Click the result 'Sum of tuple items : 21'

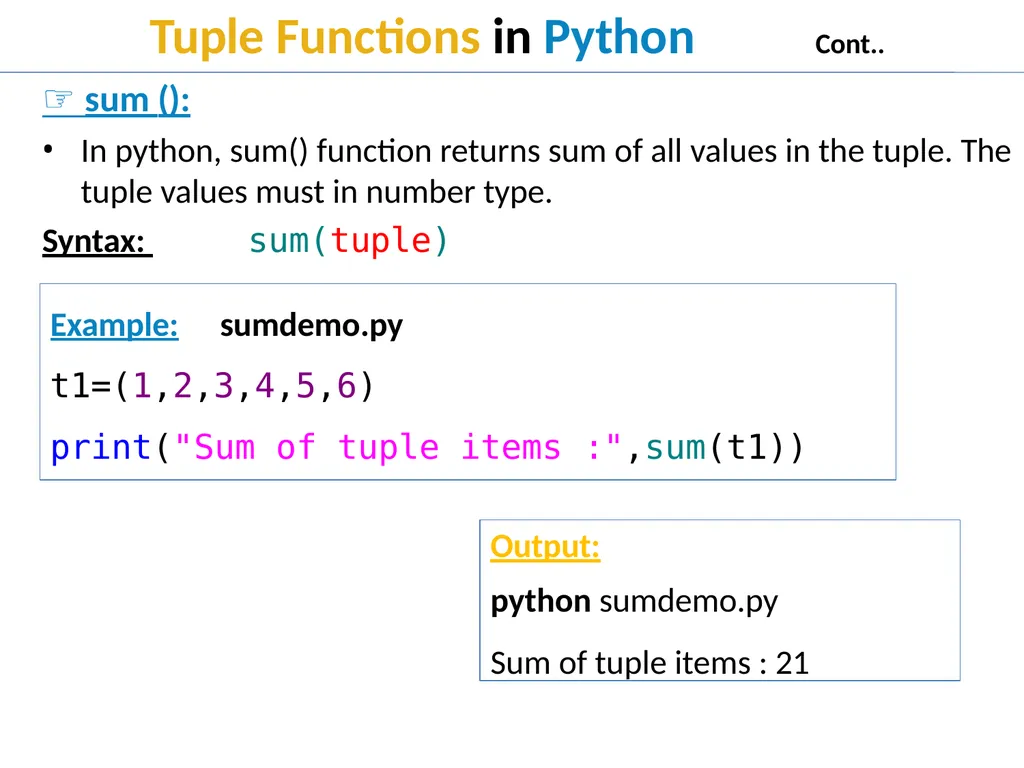(650, 664)
